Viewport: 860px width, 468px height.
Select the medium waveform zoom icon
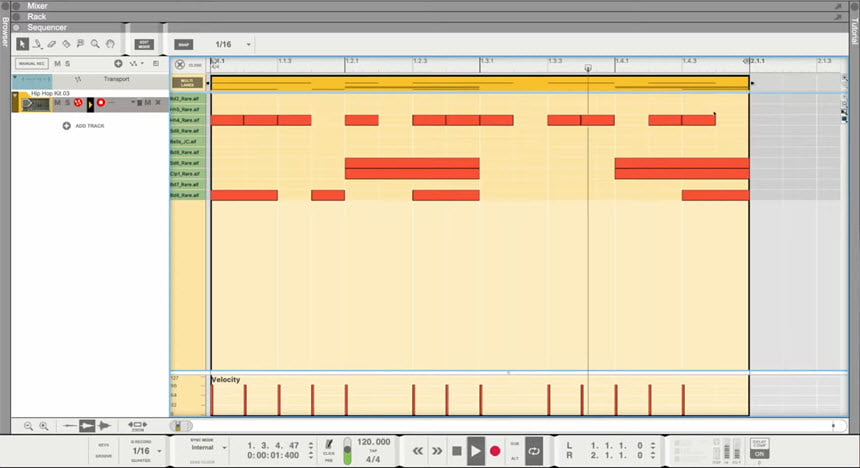pos(87,426)
